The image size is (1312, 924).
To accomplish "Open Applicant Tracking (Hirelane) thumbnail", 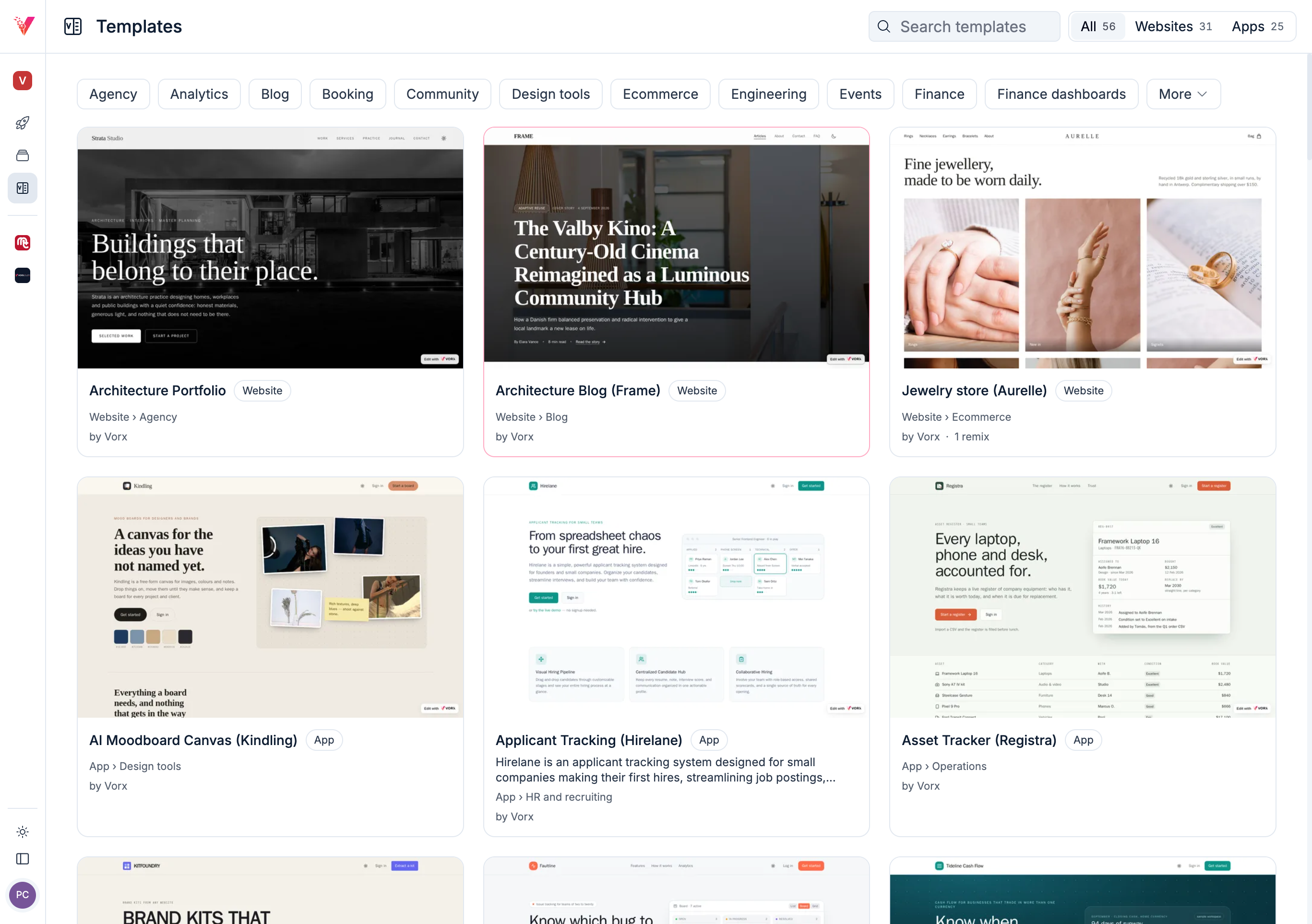I will pyautogui.click(x=676, y=598).
